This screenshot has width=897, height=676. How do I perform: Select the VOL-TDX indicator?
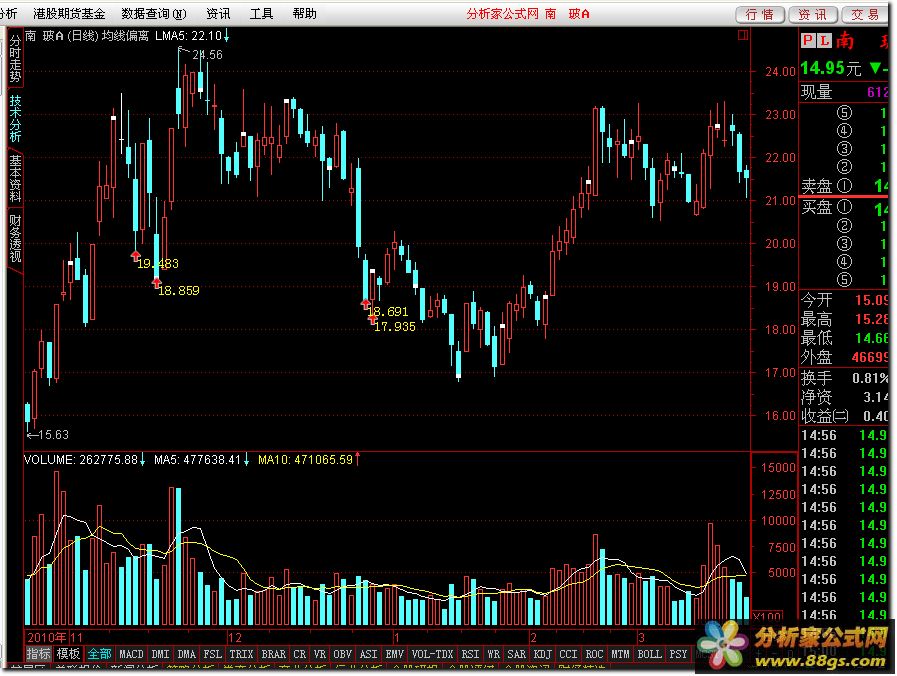(432, 654)
